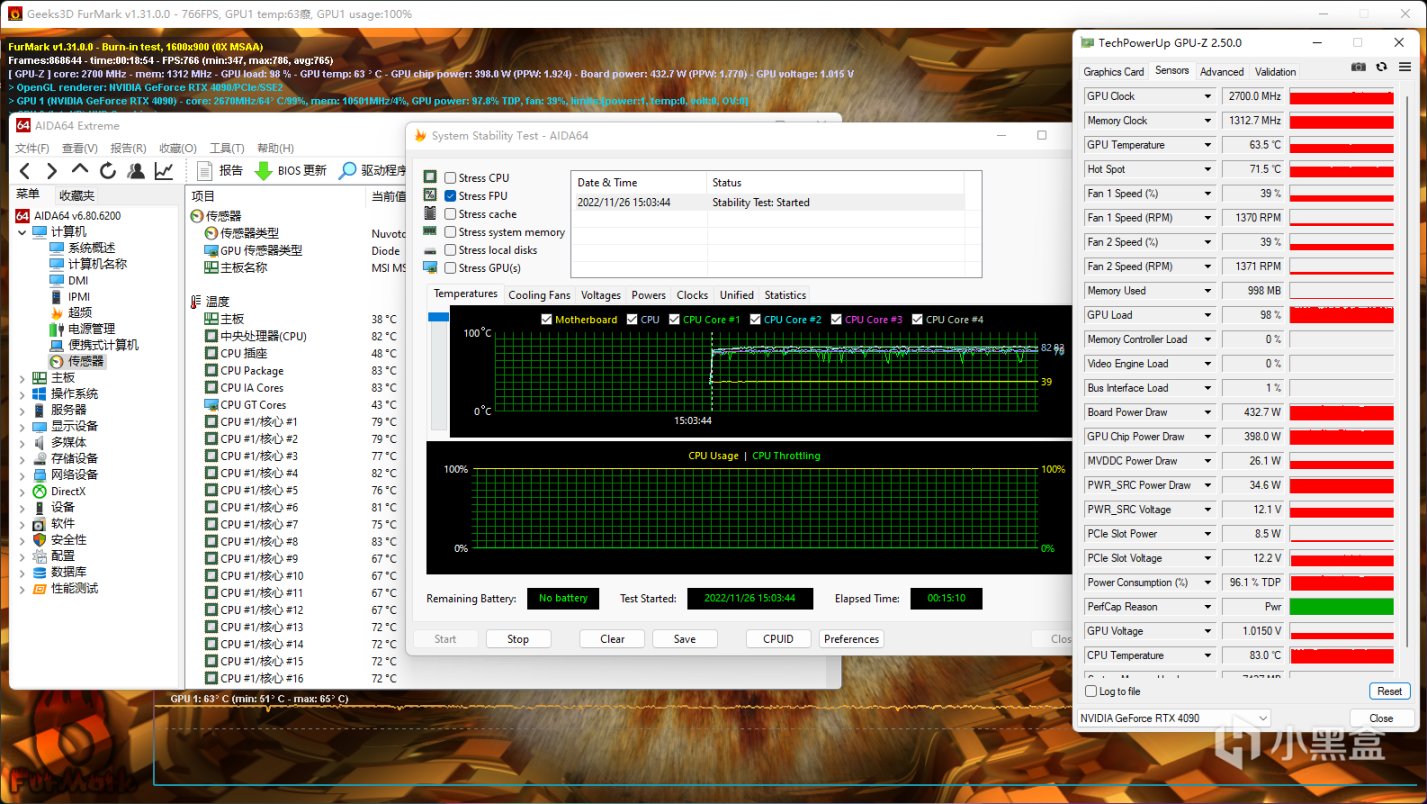1427x804 pixels.
Task: Expand the 主板 tree node
Action: tap(23, 378)
